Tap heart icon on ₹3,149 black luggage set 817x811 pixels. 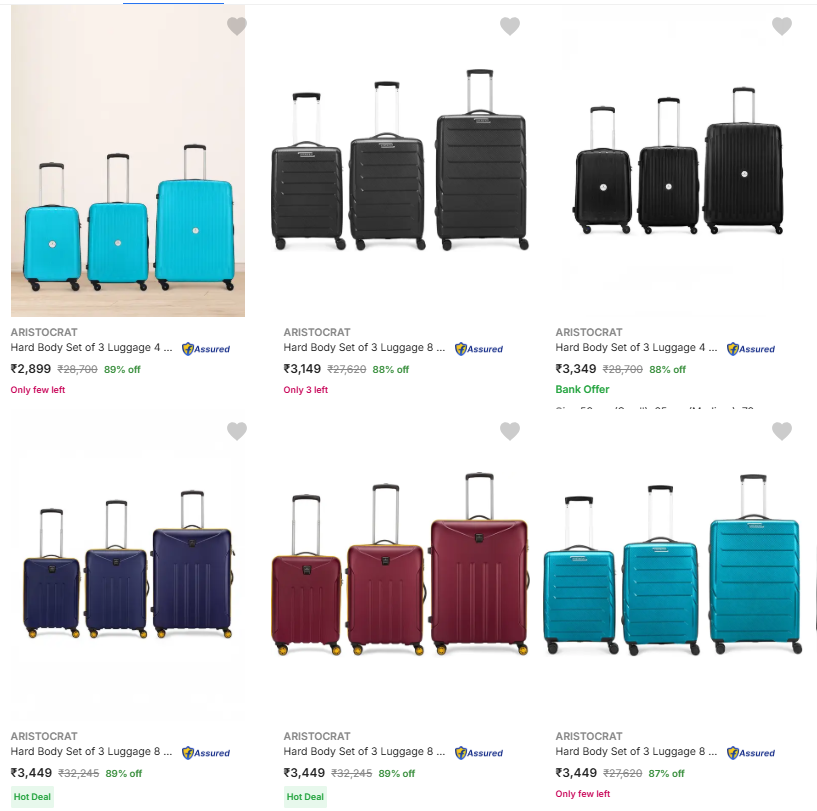(510, 27)
